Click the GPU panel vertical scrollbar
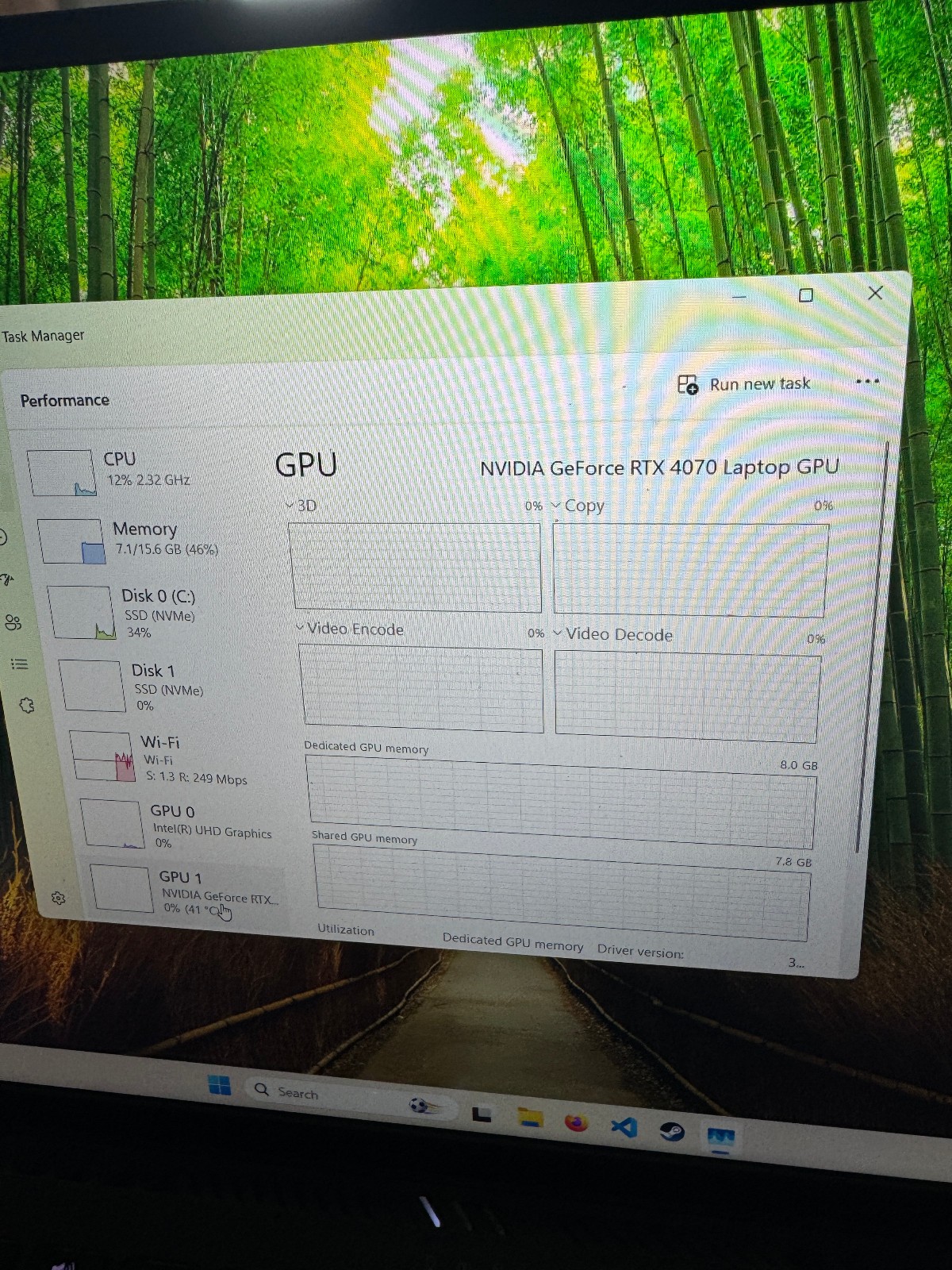Viewport: 952px width, 1270px height. (873, 647)
